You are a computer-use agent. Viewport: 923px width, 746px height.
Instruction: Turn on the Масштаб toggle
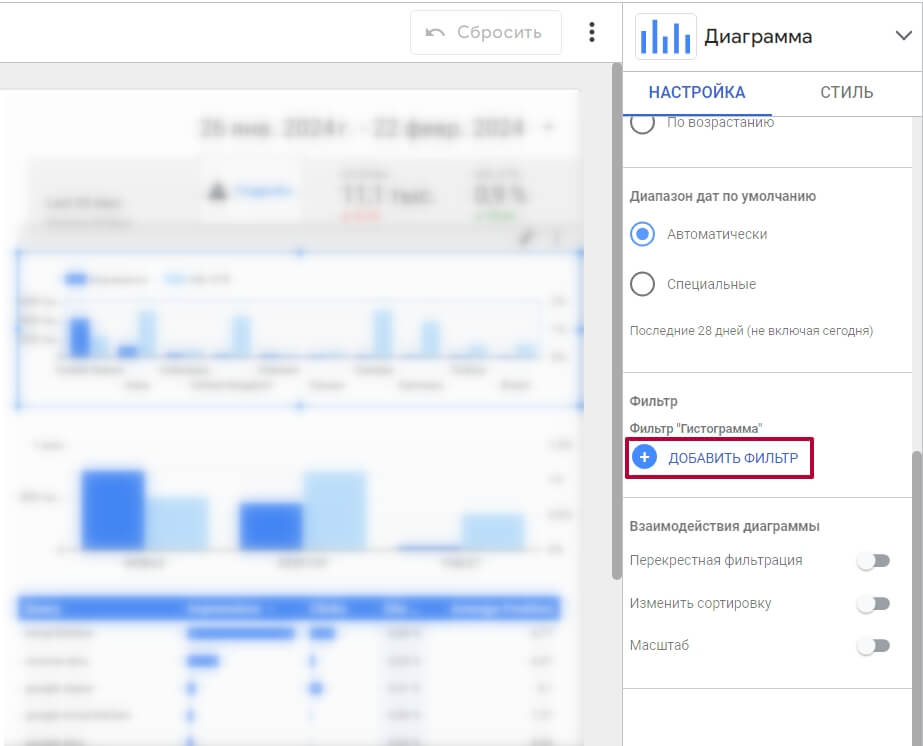point(874,646)
